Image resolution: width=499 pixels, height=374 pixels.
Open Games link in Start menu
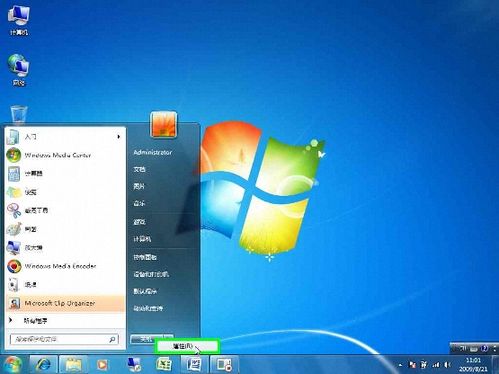139,222
